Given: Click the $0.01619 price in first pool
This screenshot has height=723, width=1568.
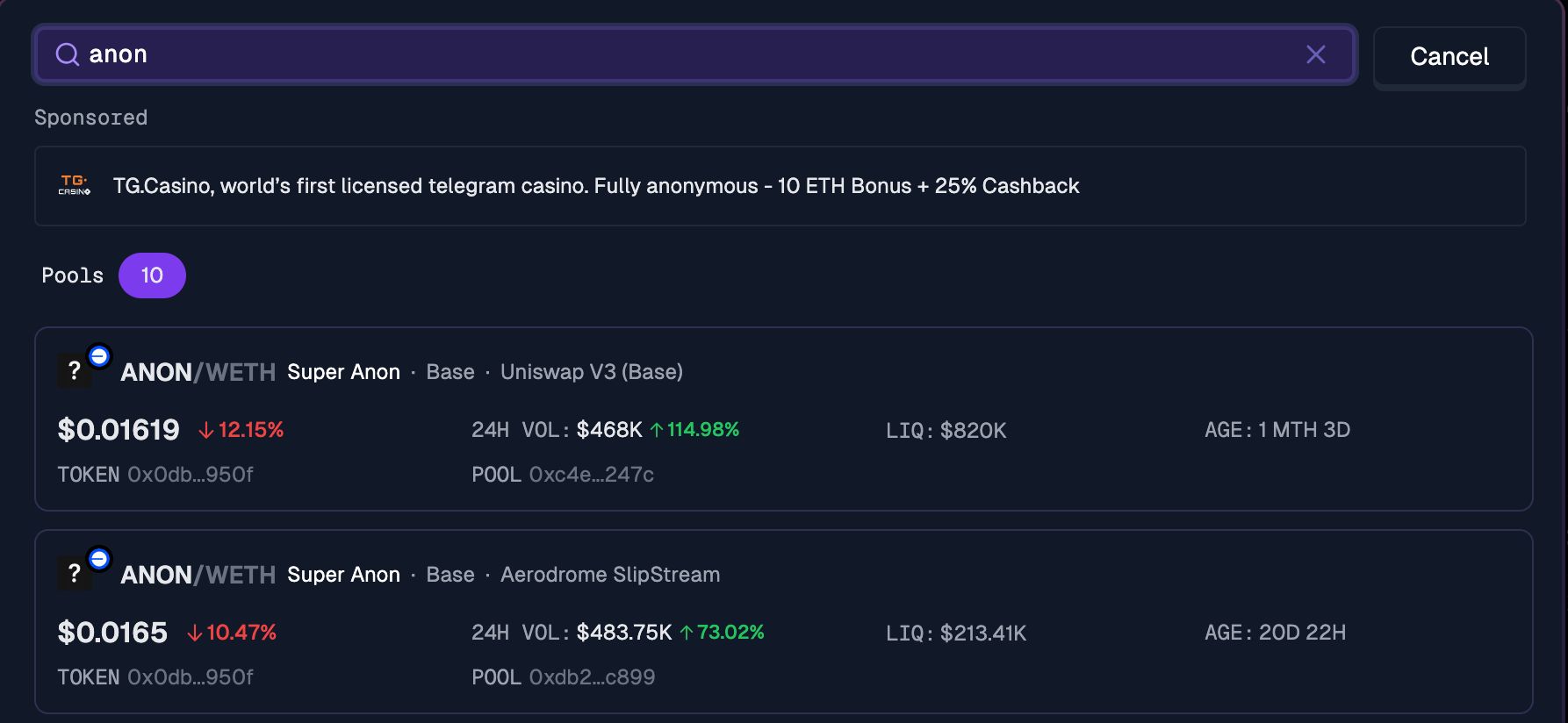Looking at the screenshot, I should tap(119, 430).
